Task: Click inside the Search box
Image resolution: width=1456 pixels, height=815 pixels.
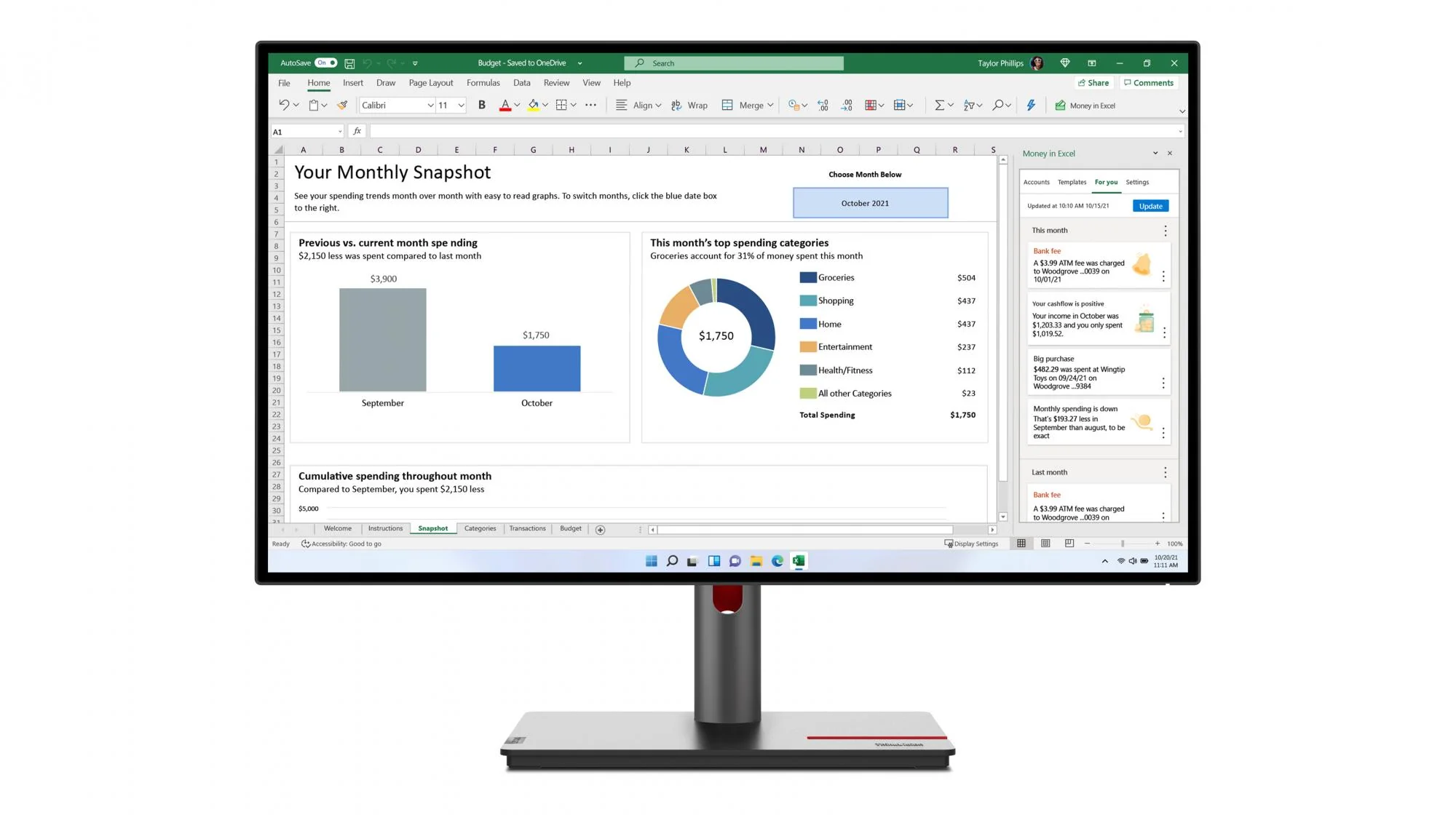Action: tap(732, 63)
